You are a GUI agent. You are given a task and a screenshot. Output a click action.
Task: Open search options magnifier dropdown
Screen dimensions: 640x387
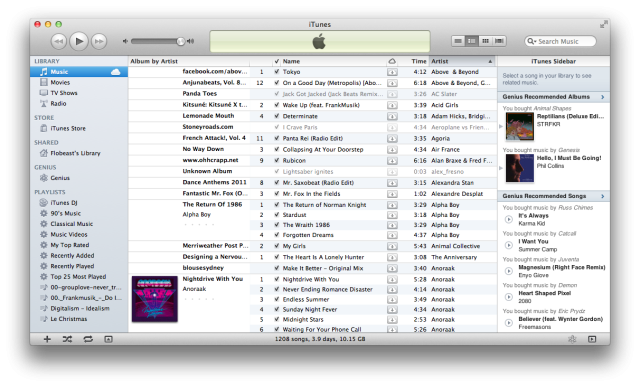click(531, 41)
